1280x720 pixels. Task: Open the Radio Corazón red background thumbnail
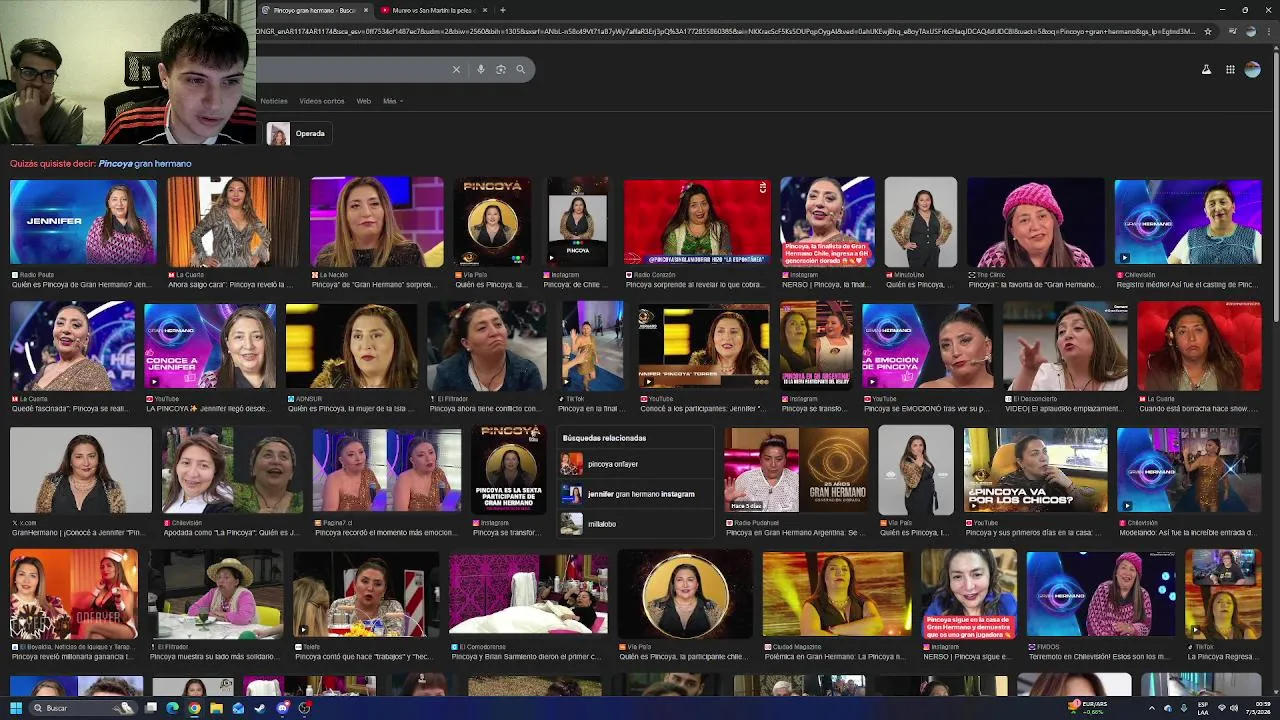(x=698, y=222)
